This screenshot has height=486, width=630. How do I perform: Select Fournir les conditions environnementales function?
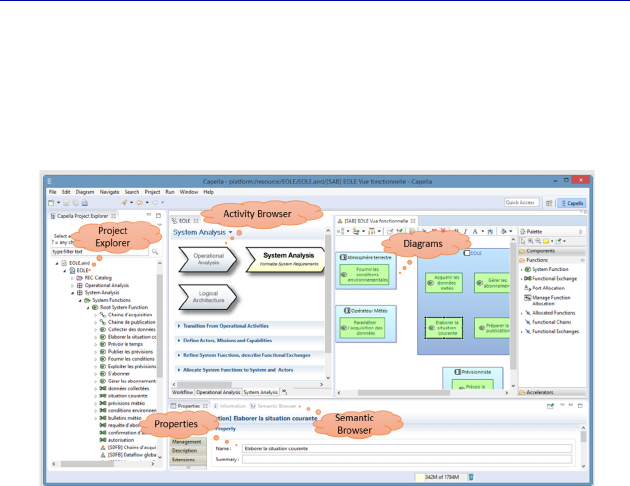click(364, 275)
